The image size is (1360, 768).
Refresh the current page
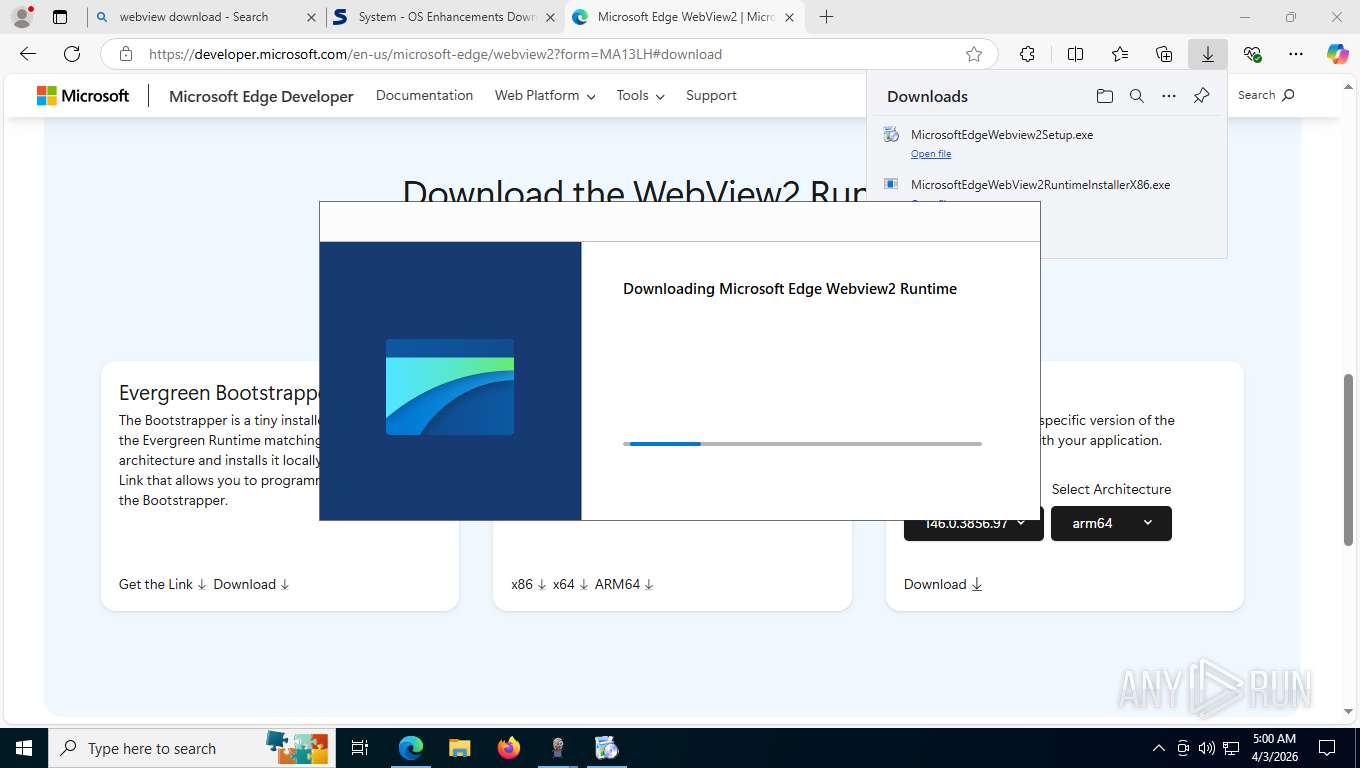click(72, 54)
